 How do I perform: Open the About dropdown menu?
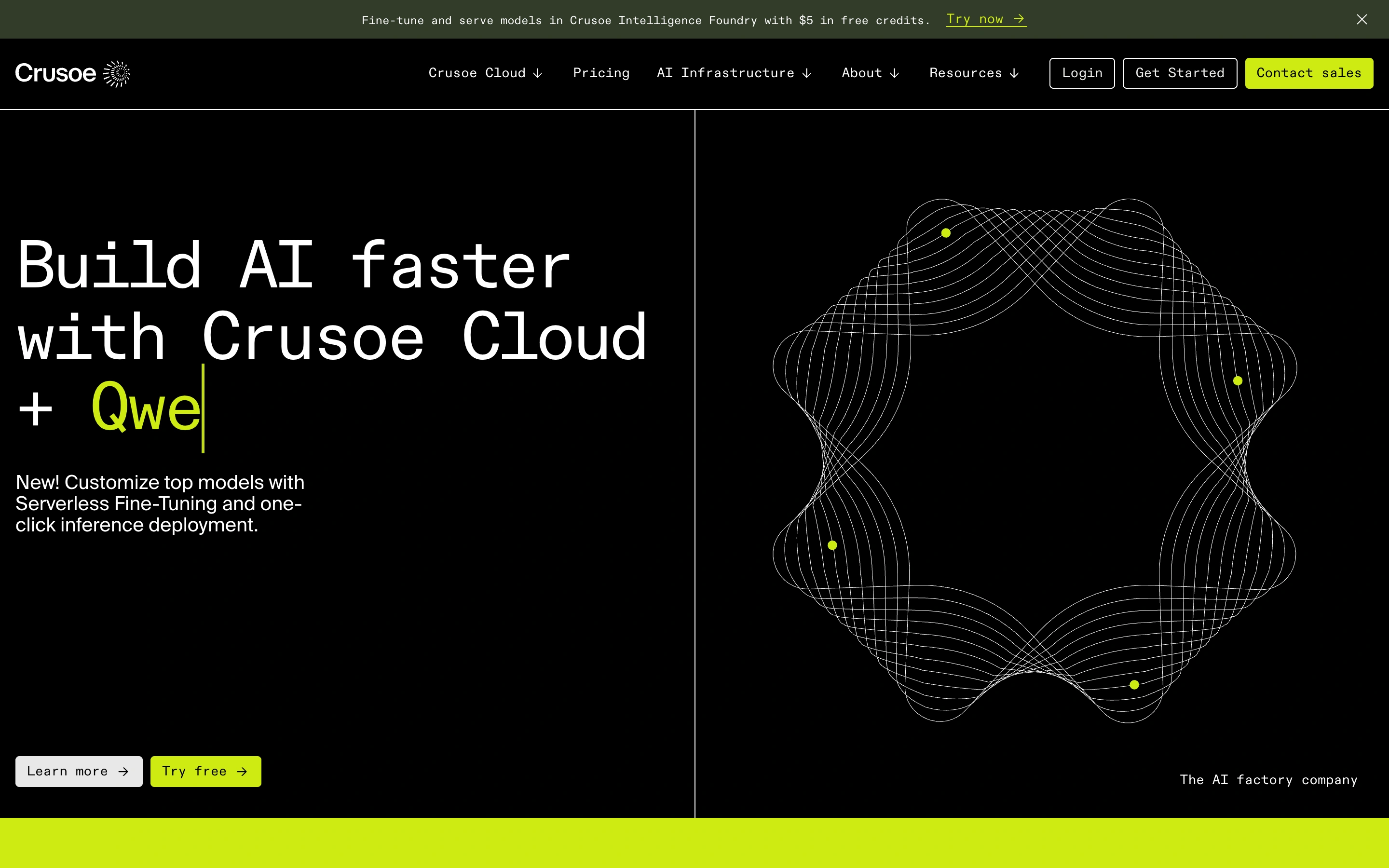tap(870, 73)
